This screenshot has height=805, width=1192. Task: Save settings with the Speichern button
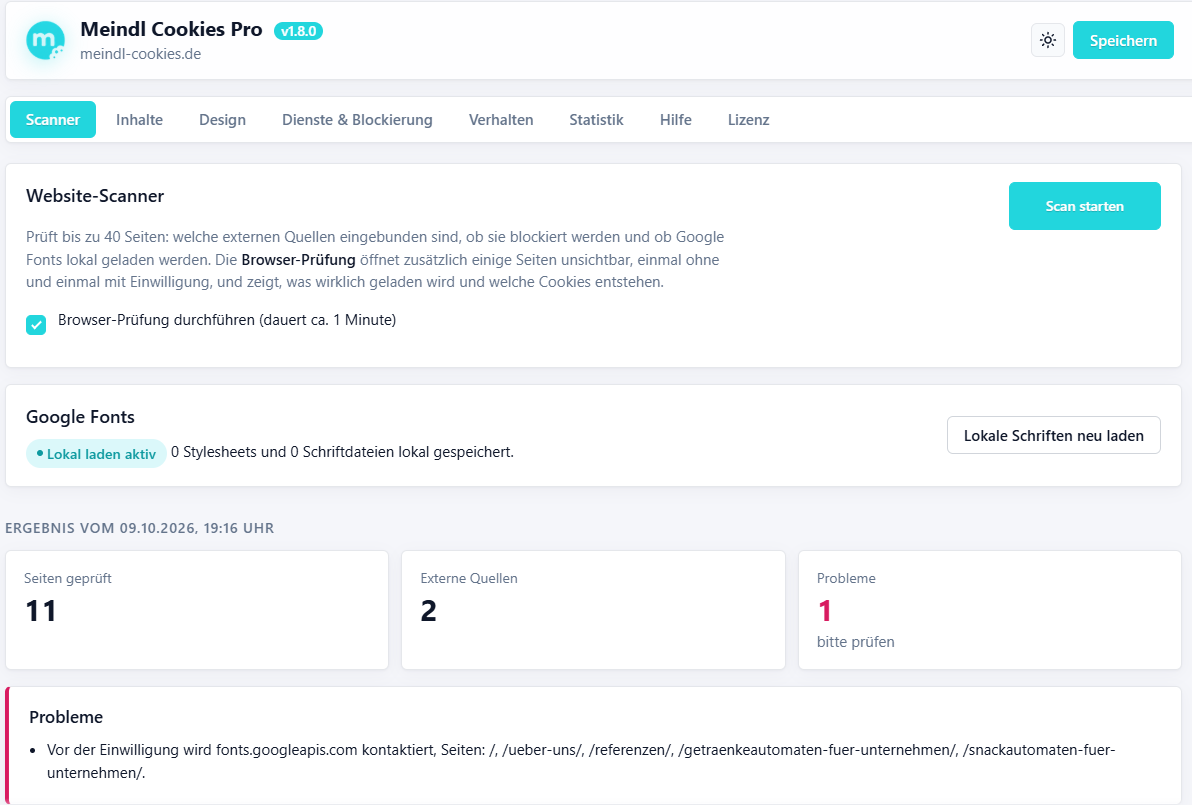[1123, 40]
